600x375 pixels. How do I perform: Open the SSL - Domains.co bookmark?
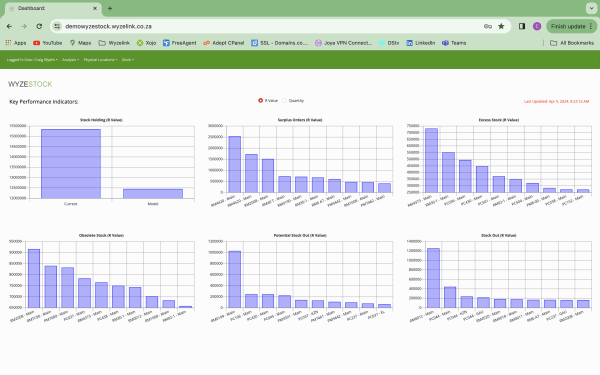279,43
